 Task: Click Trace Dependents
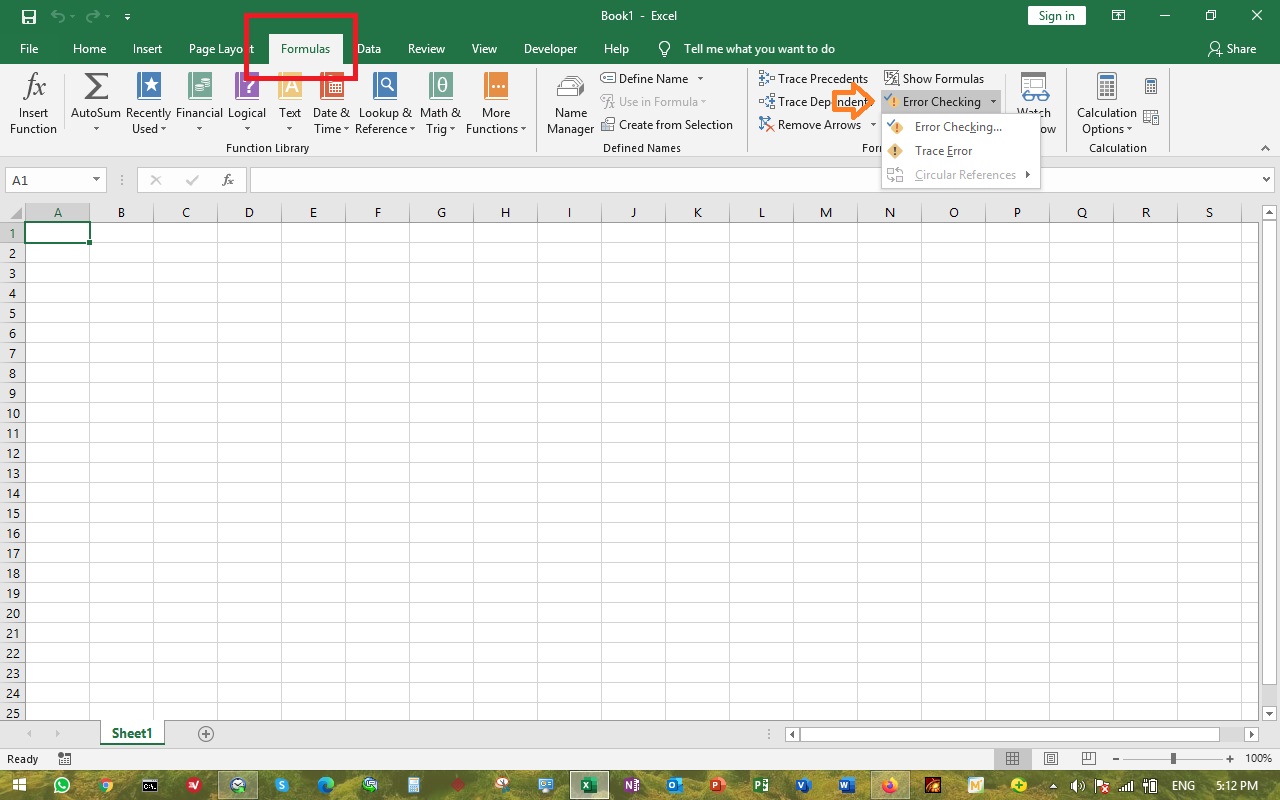813,102
